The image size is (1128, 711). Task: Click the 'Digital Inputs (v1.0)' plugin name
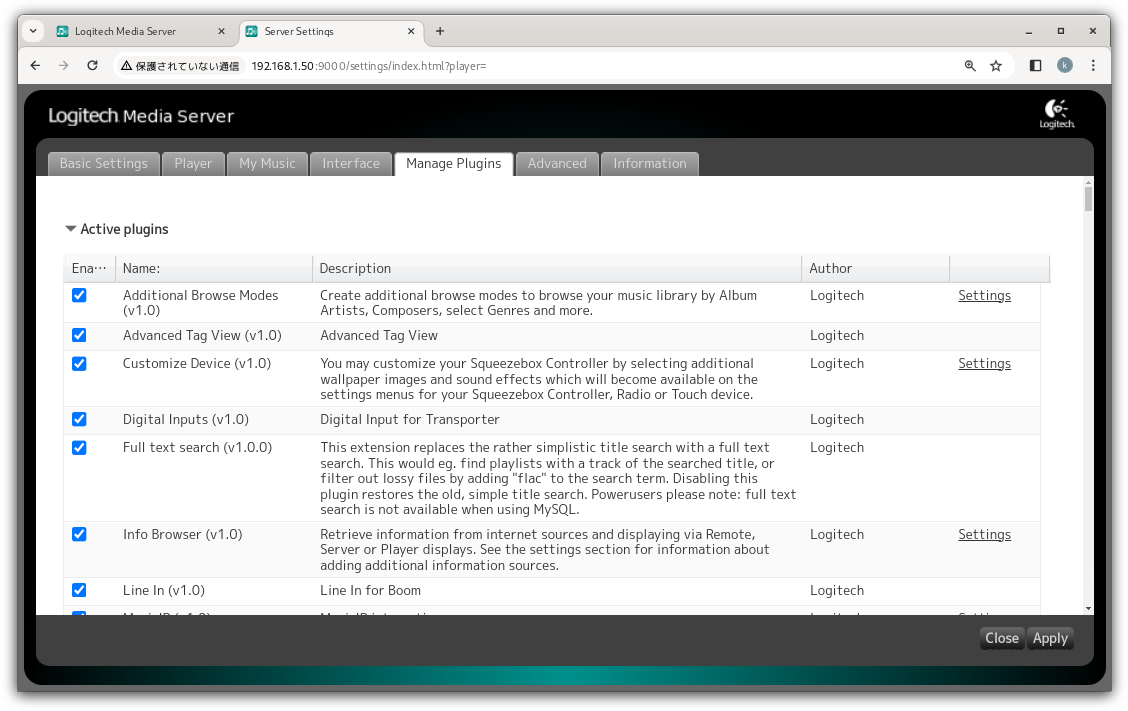point(186,420)
